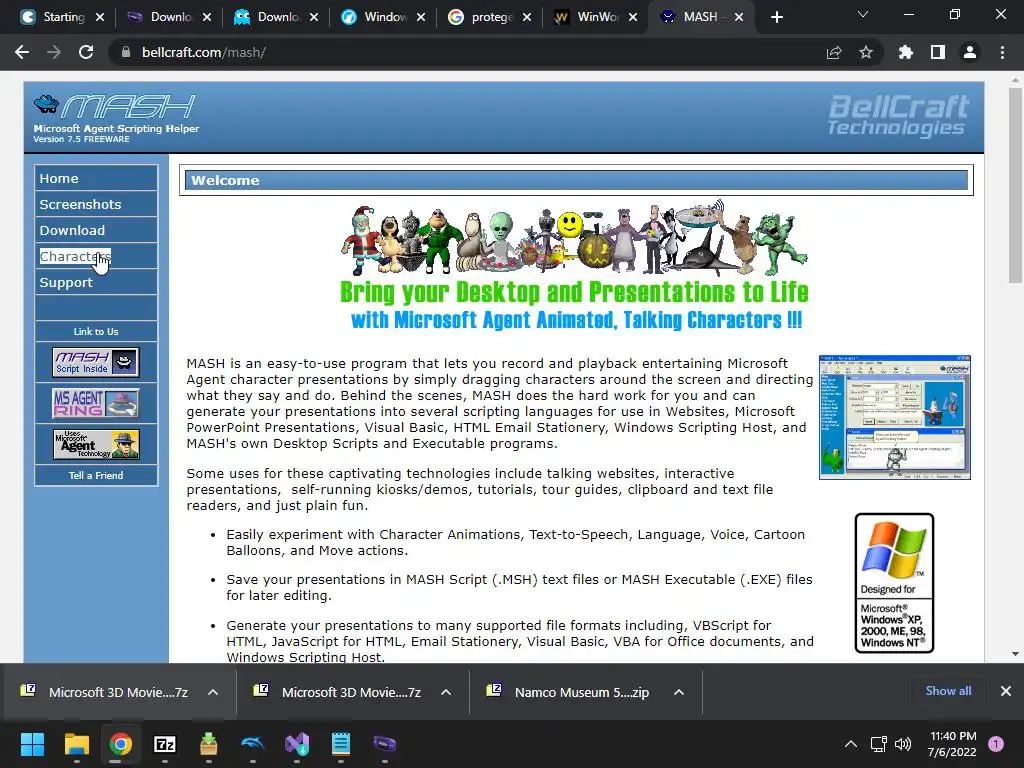Click the MASH Script Inside banner

tap(96, 362)
